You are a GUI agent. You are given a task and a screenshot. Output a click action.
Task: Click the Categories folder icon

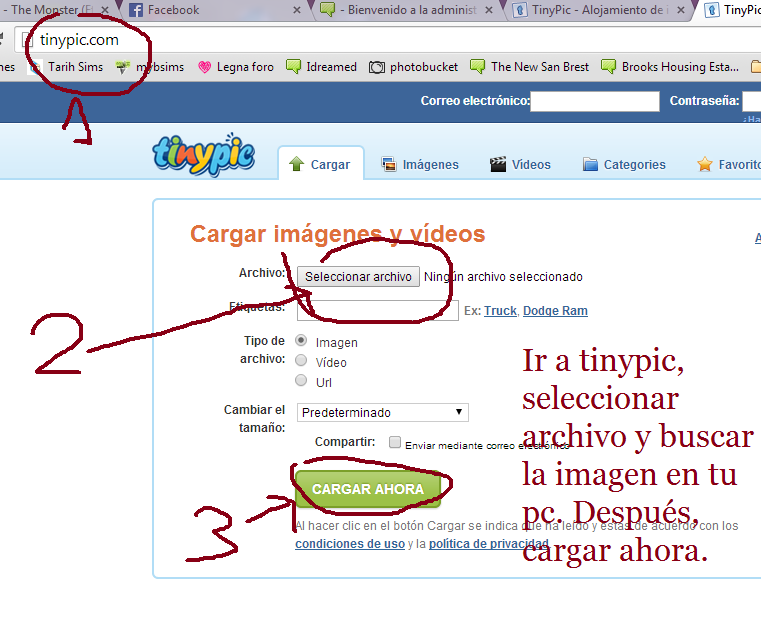point(590,165)
